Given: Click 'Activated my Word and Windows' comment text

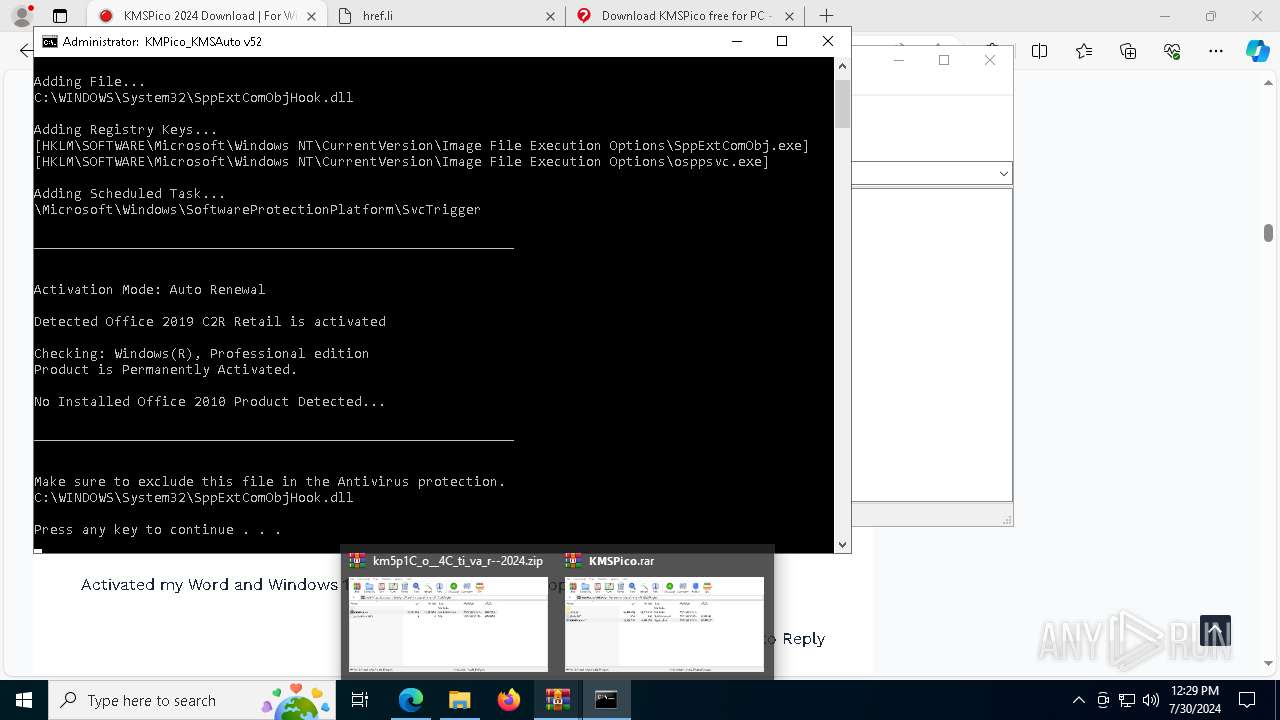Looking at the screenshot, I should [x=209, y=585].
